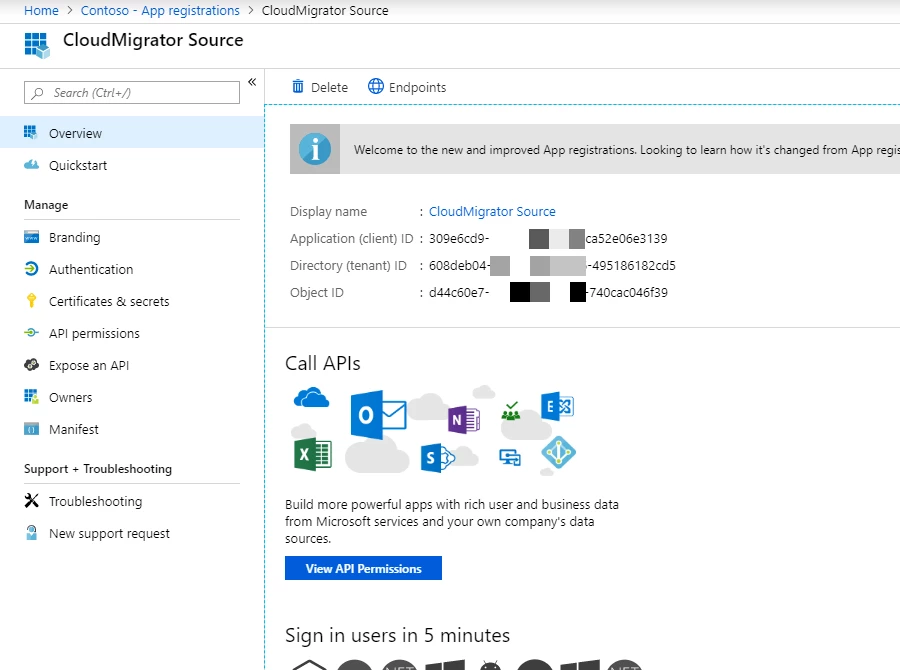900x670 pixels.
Task: Open the Troubleshooting menu item
Action: [132, 501]
